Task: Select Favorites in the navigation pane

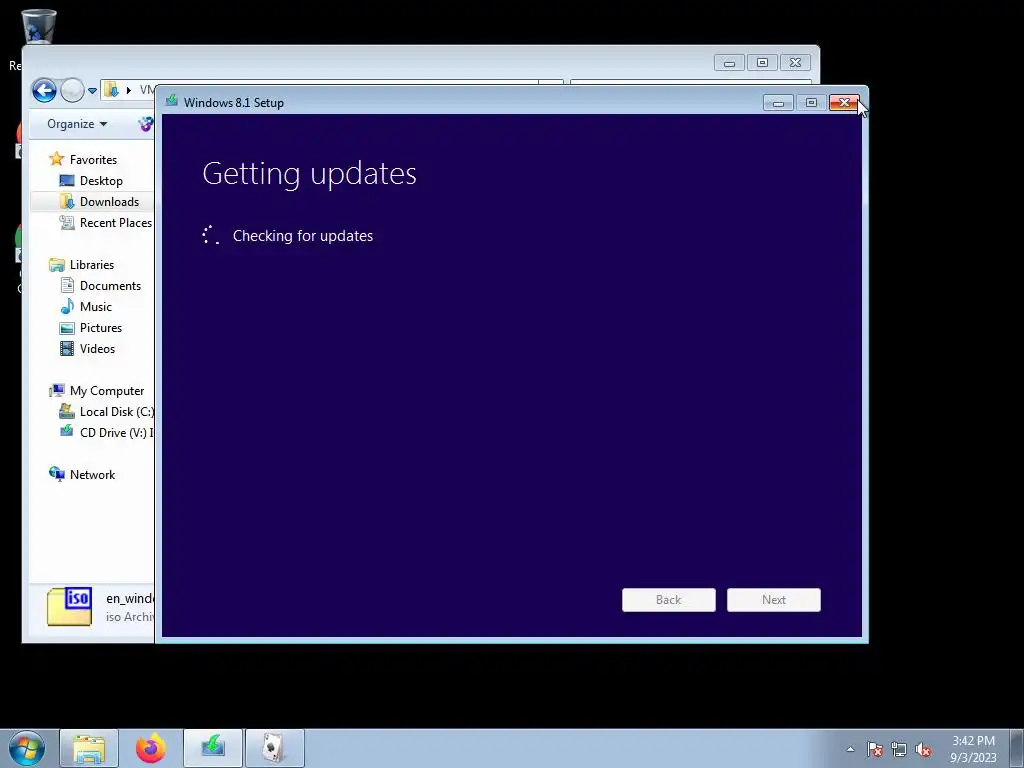Action: point(93,159)
